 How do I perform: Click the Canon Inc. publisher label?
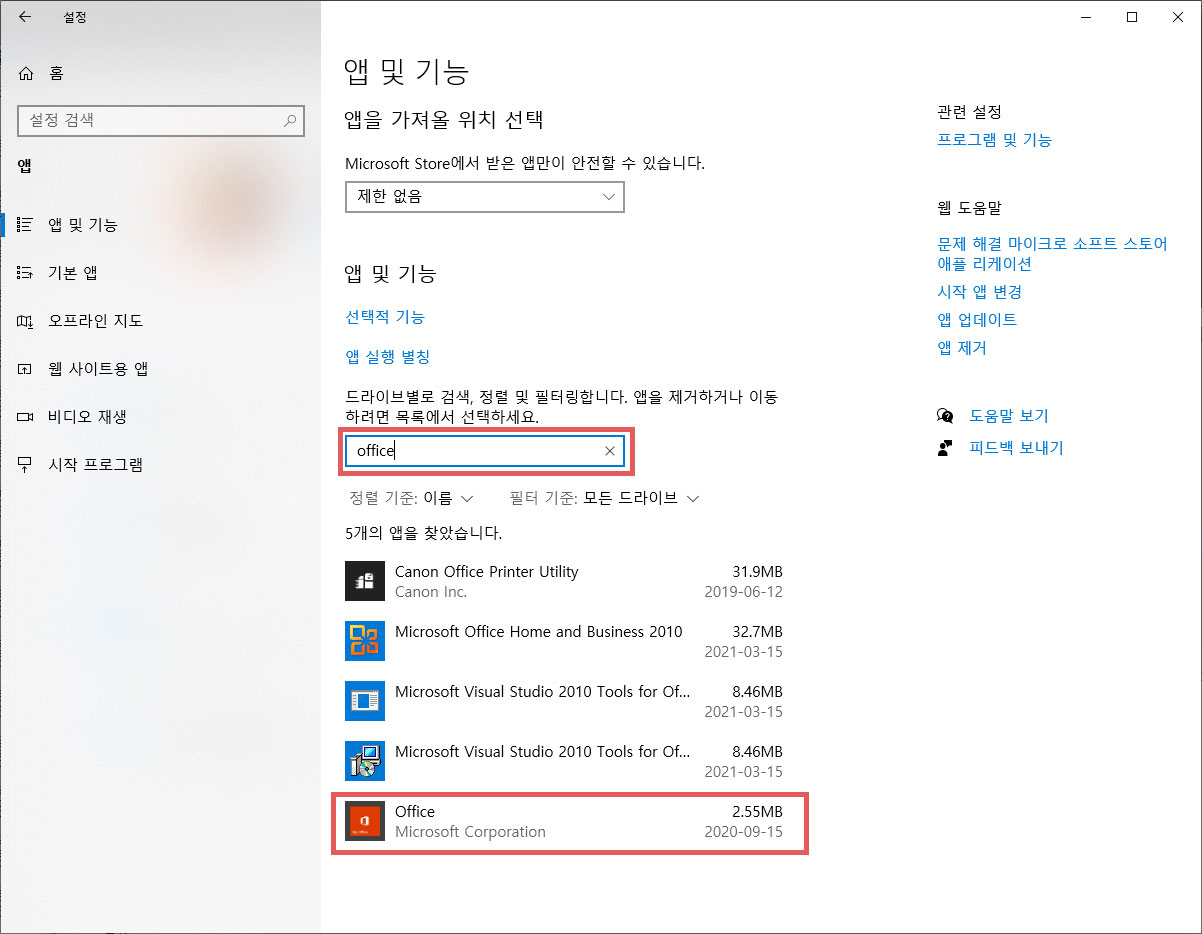[431, 592]
